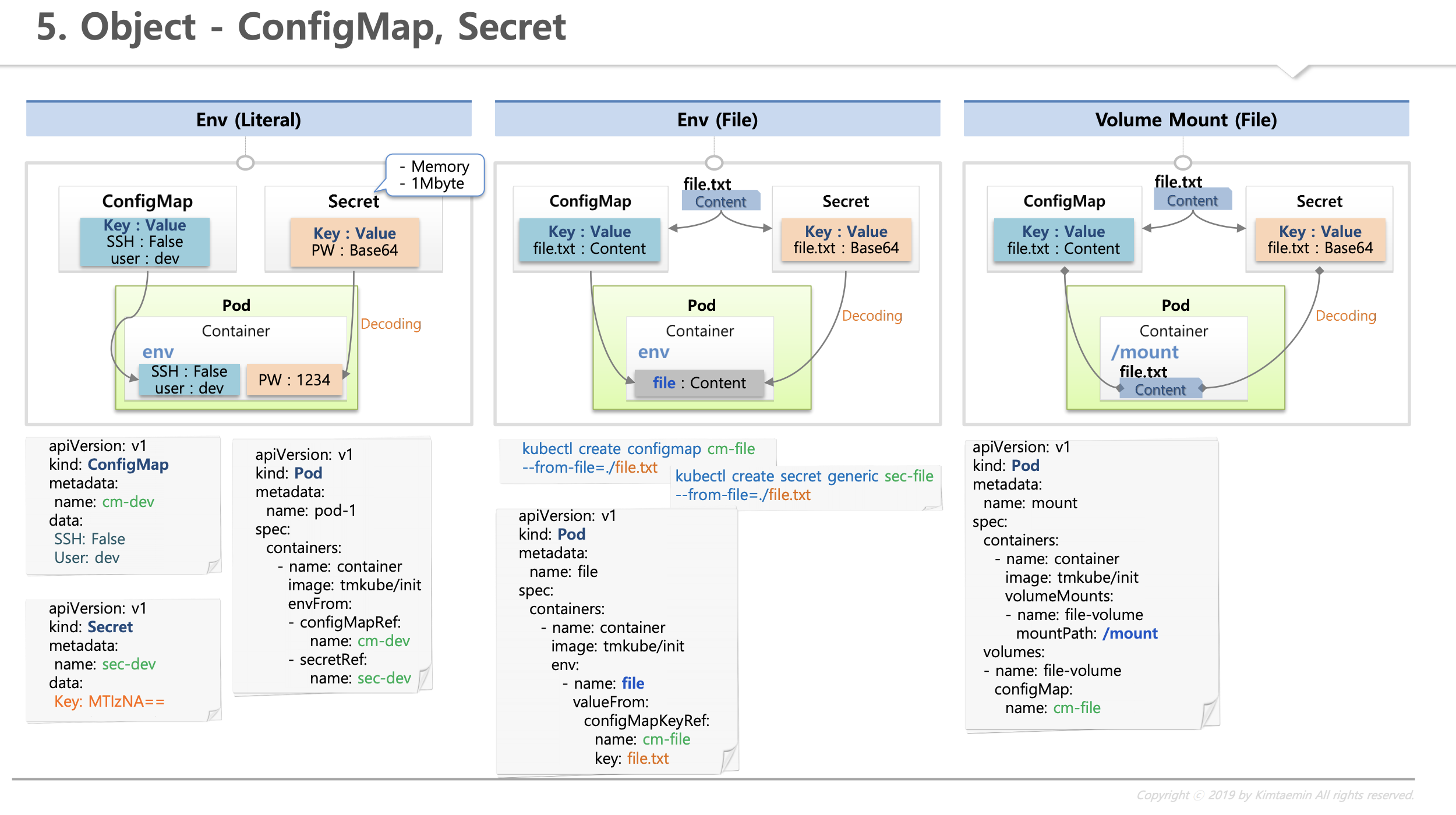Click the 'configMapKeyRef:' line

(647, 721)
